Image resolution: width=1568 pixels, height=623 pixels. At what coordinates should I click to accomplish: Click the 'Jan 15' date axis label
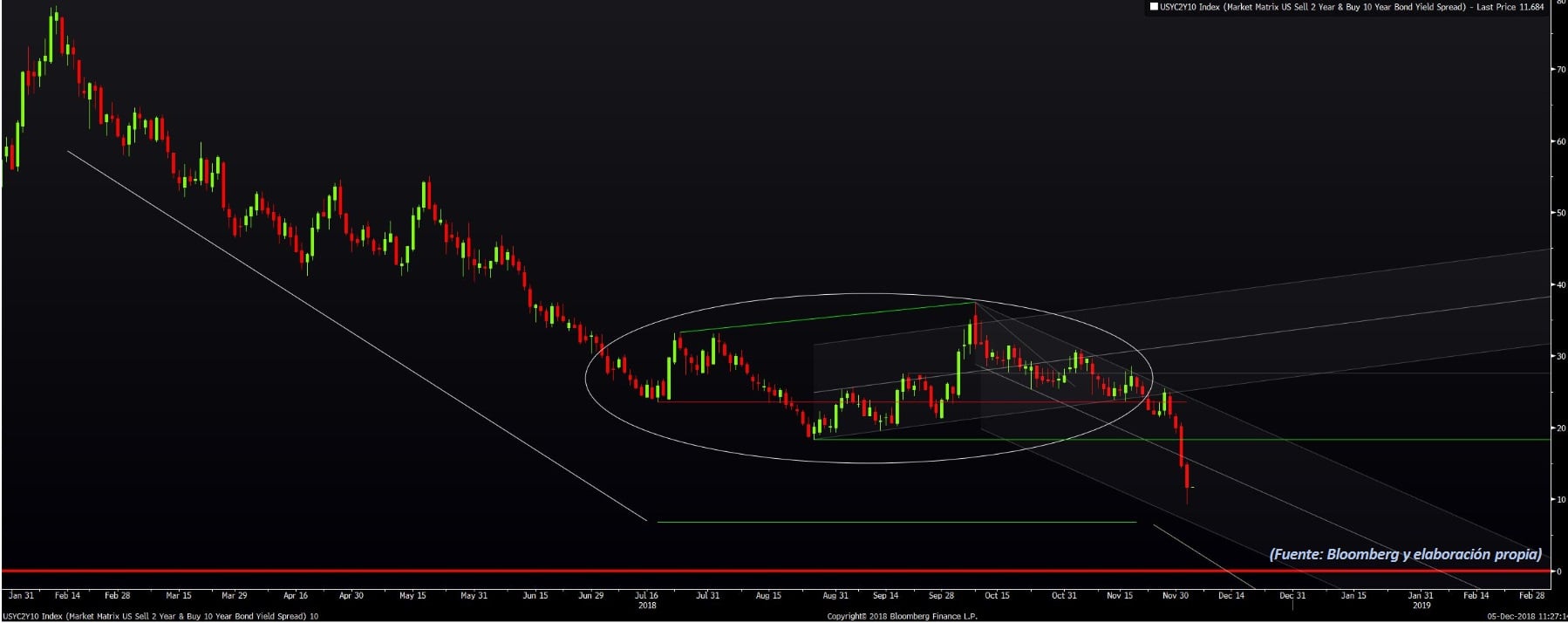coord(1353,595)
